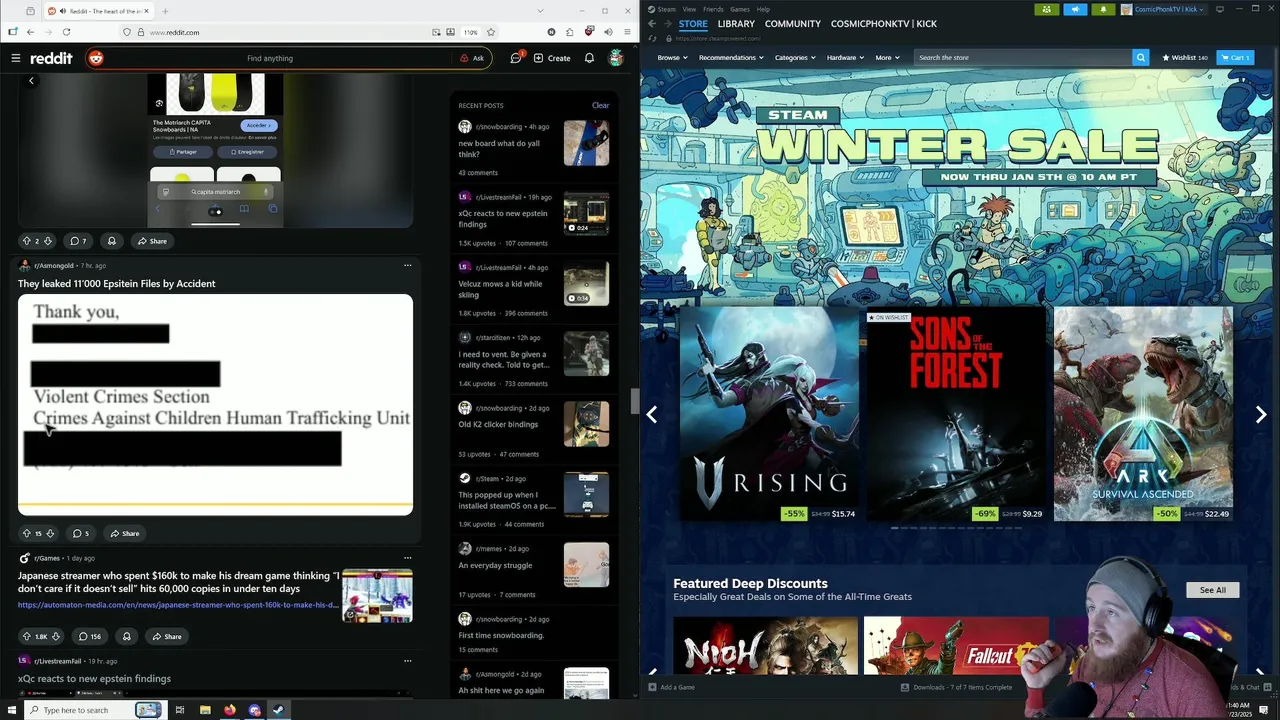Open Reddit notifications bell
Image resolution: width=1280 pixels, height=720 pixels.
[x=589, y=58]
